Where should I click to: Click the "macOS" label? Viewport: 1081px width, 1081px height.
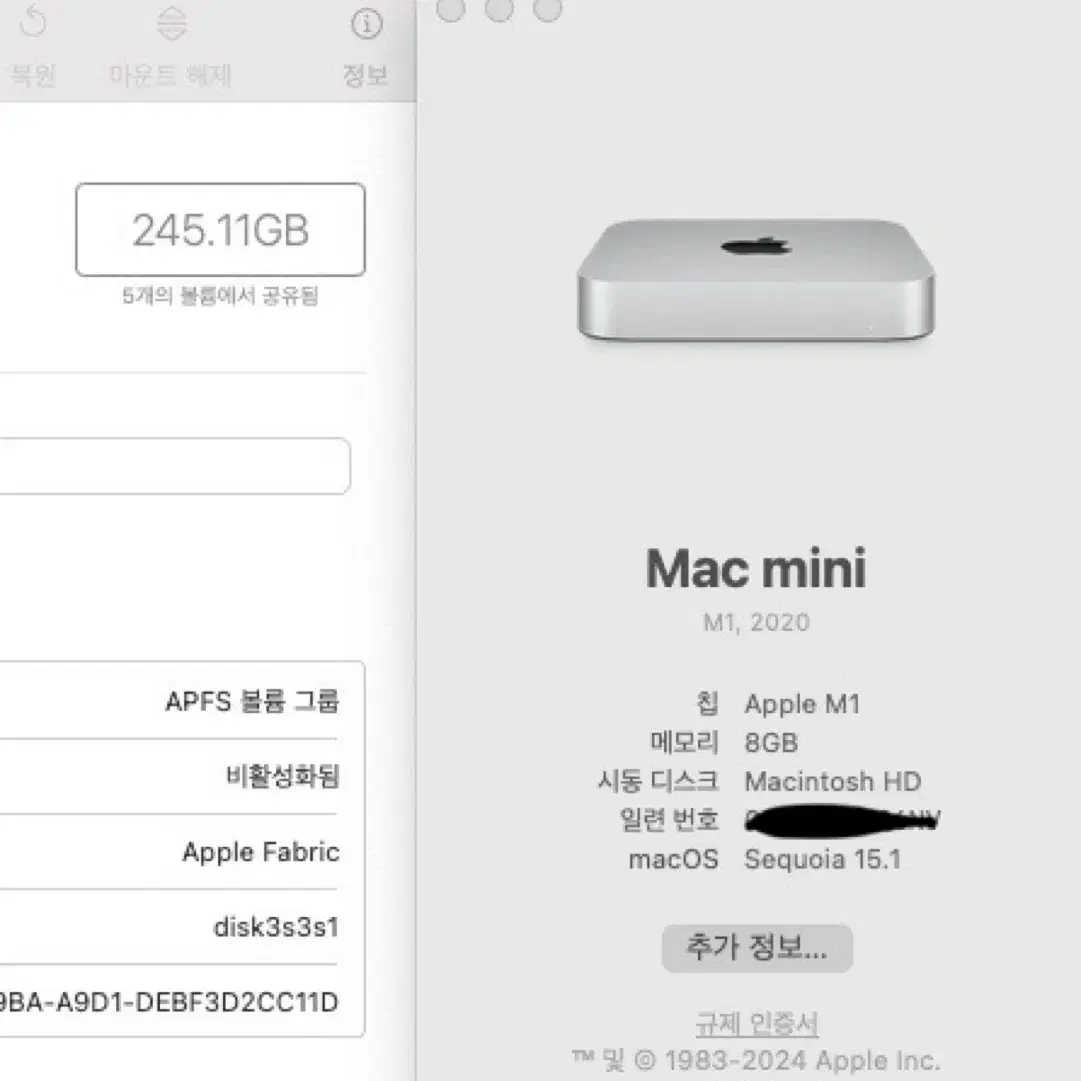click(x=674, y=860)
